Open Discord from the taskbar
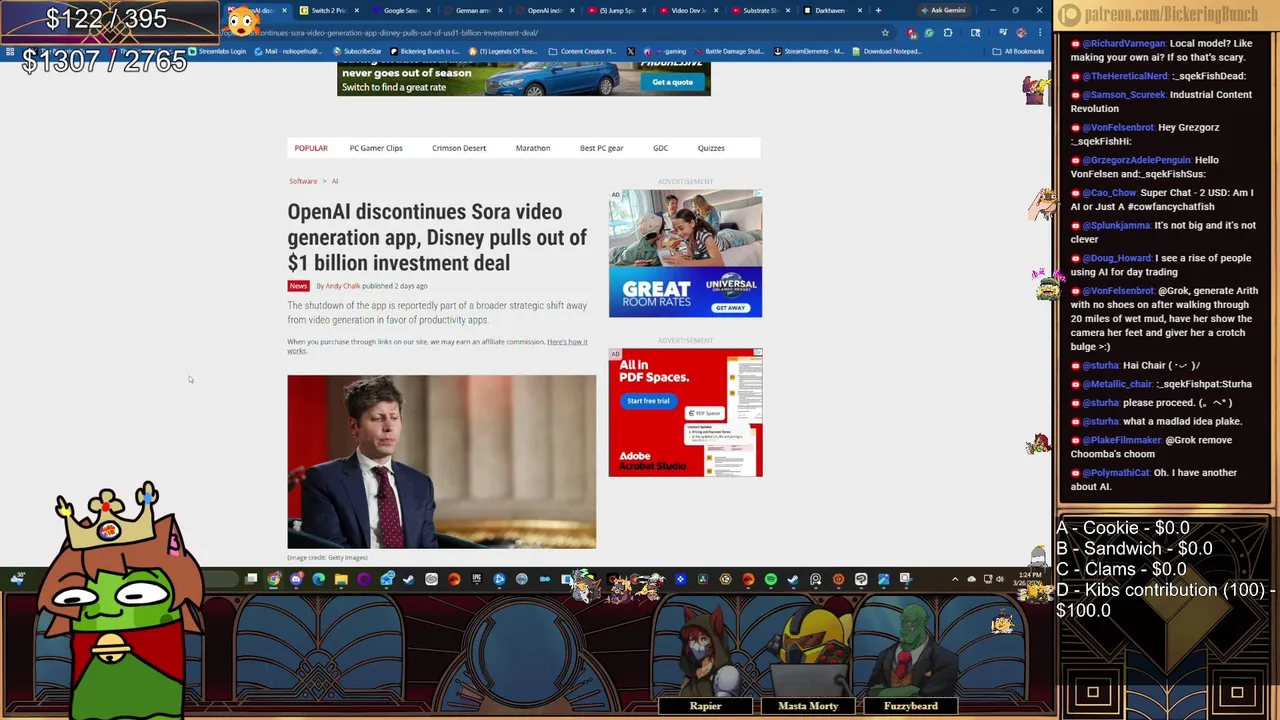The image size is (1280, 720). [296, 579]
